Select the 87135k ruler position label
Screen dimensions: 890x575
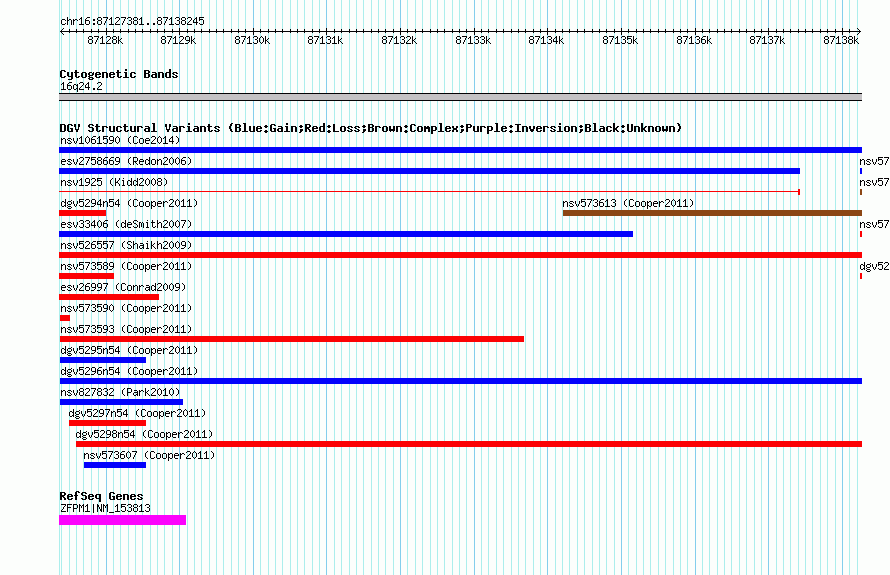pos(620,40)
